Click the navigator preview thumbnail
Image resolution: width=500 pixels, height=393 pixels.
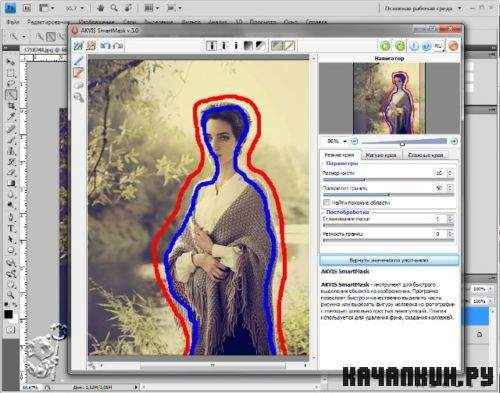pyautogui.click(x=389, y=98)
